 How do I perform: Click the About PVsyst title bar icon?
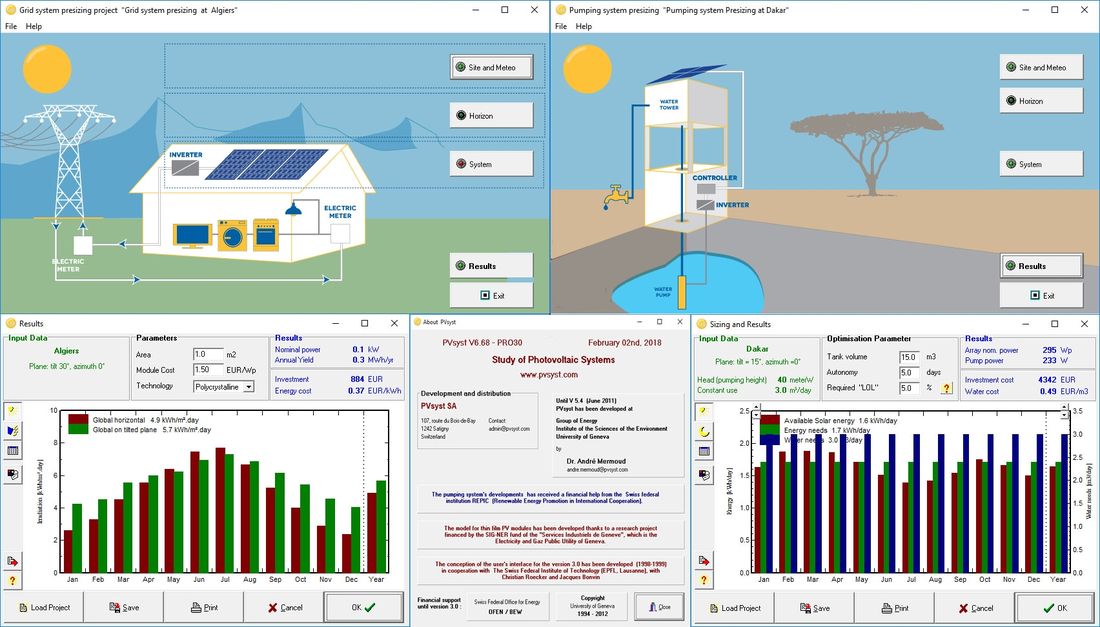pyautogui.click(x=417, y=322)
